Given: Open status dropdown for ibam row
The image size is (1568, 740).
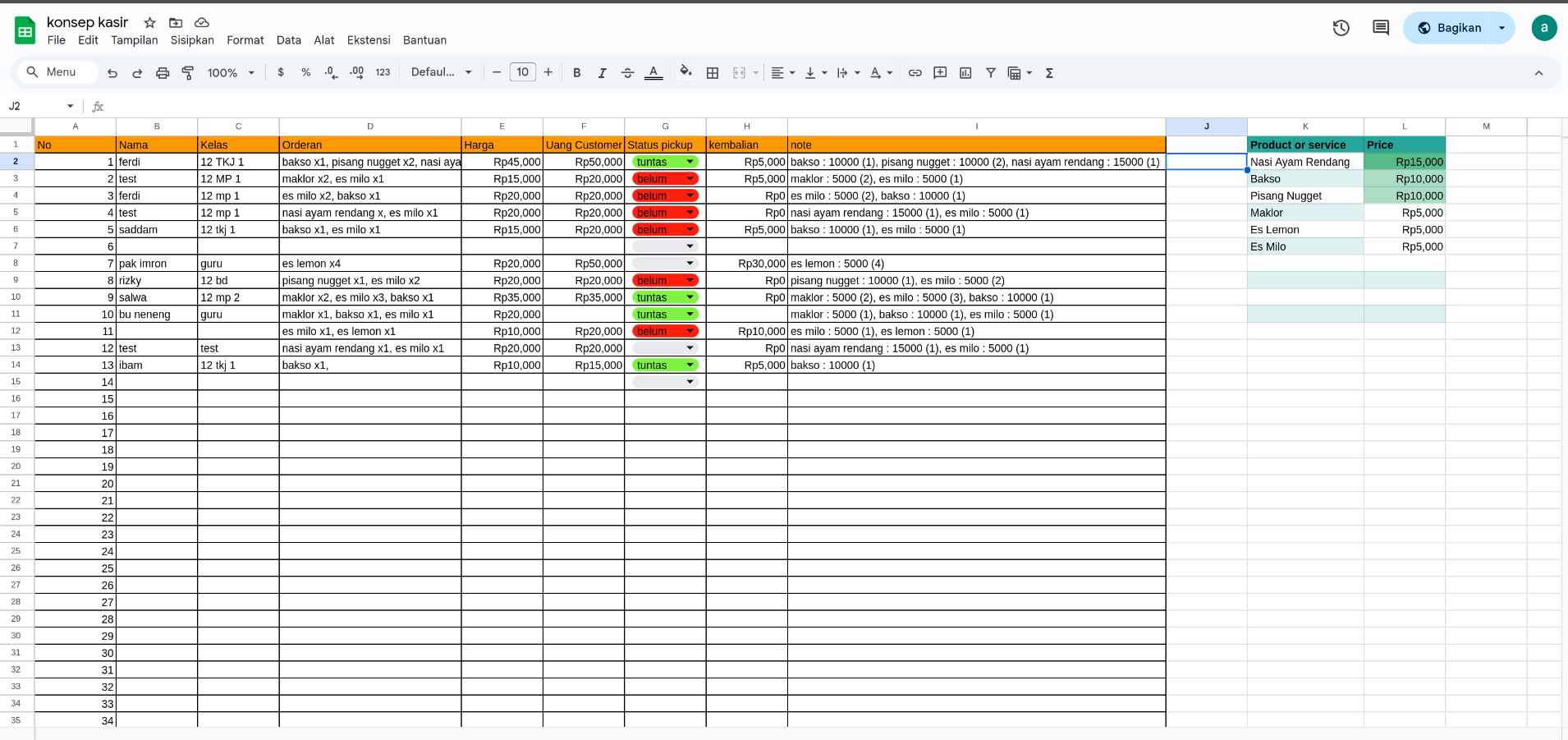Looking at the screenshot, I should tap(690, 365).
